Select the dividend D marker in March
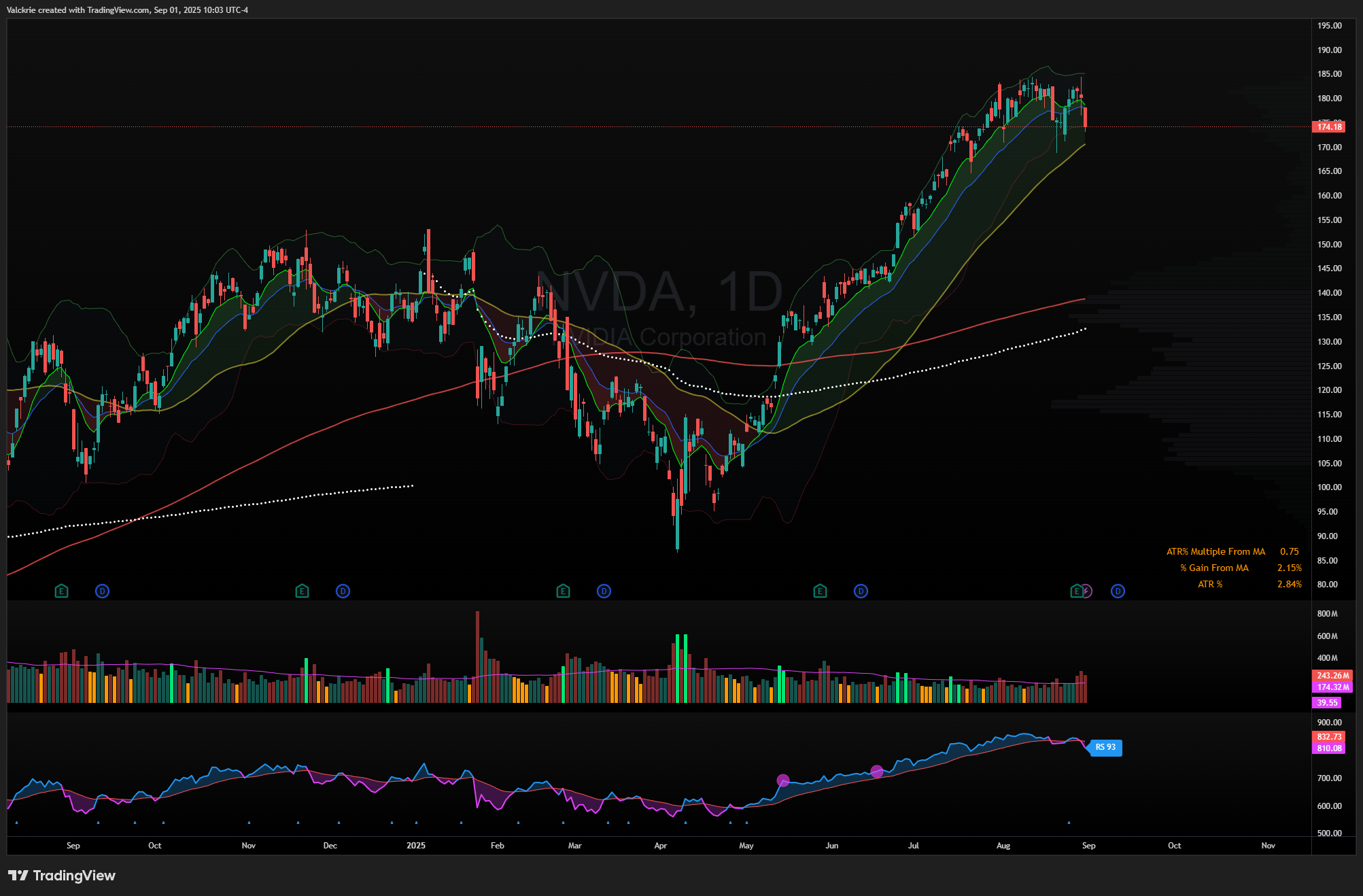 [604, 591]
